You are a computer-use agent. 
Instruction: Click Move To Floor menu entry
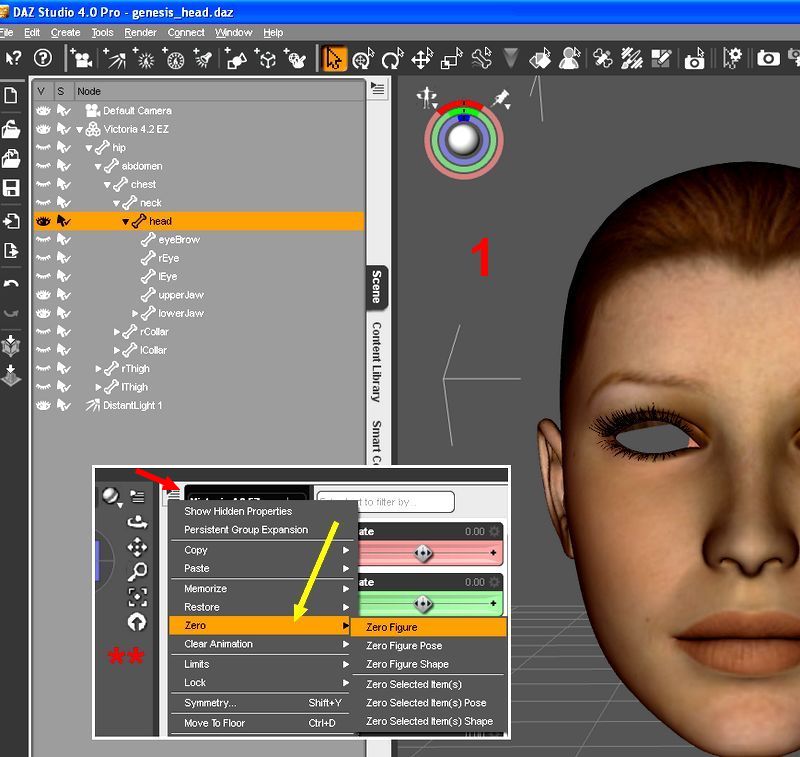pyautogui.click(x=214, y=723)
